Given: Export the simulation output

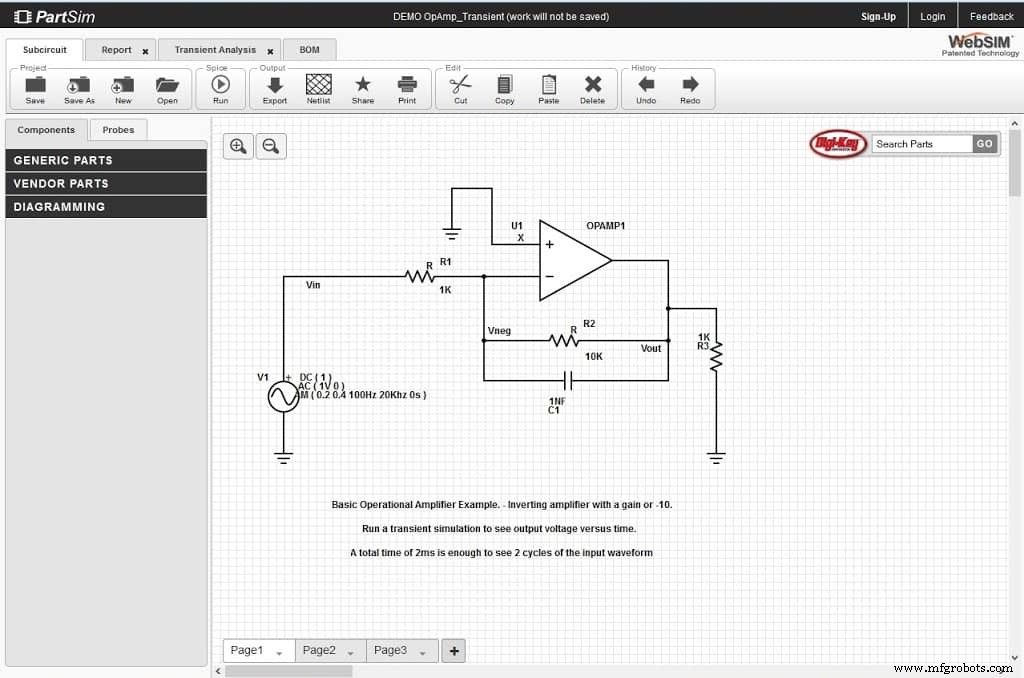Looking at the screenshot, I should coord(276,89).
